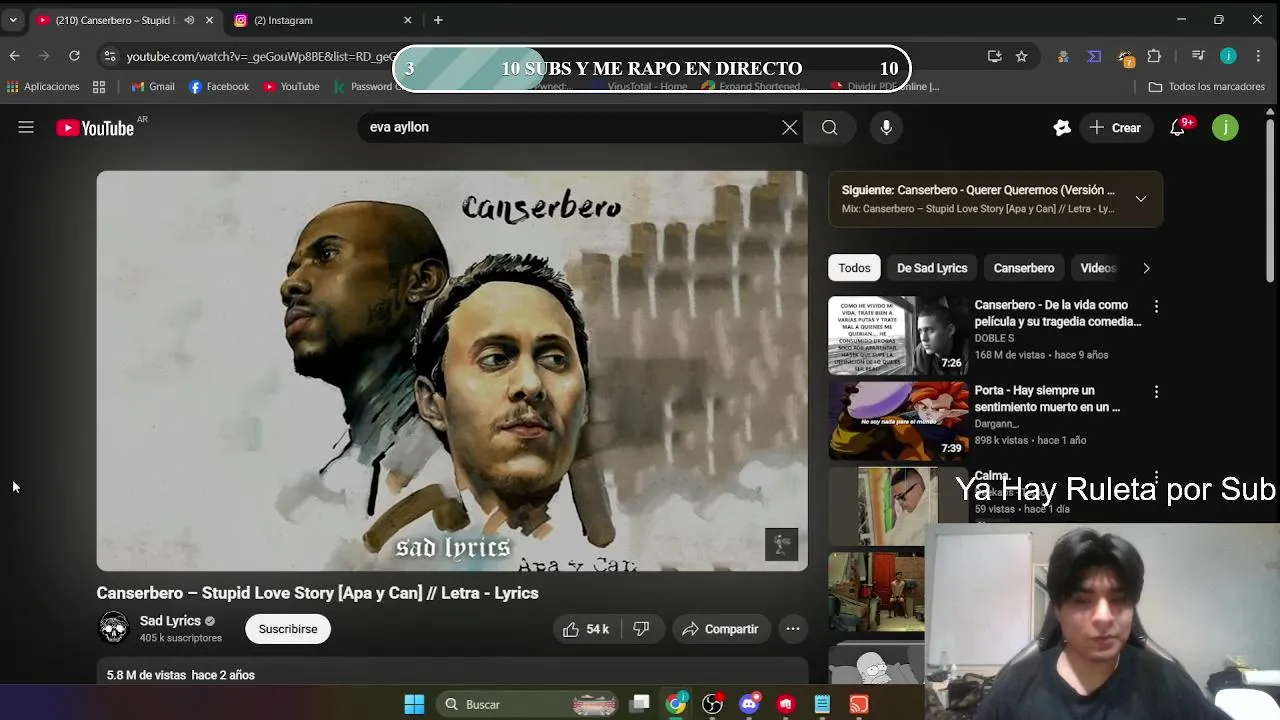Click the Crear button

pos(1115,127)
